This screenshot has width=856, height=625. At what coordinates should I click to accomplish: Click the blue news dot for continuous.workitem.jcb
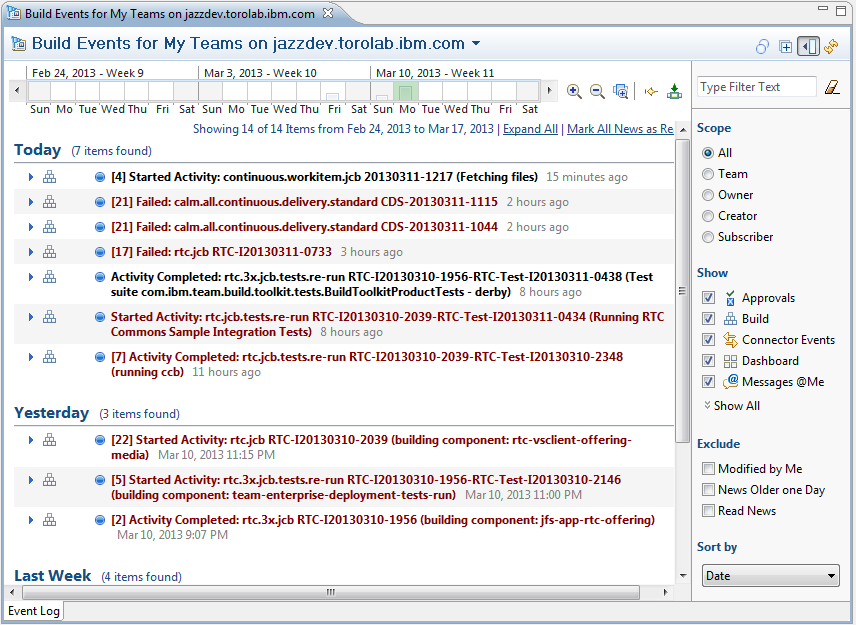(x=100, y=177)
